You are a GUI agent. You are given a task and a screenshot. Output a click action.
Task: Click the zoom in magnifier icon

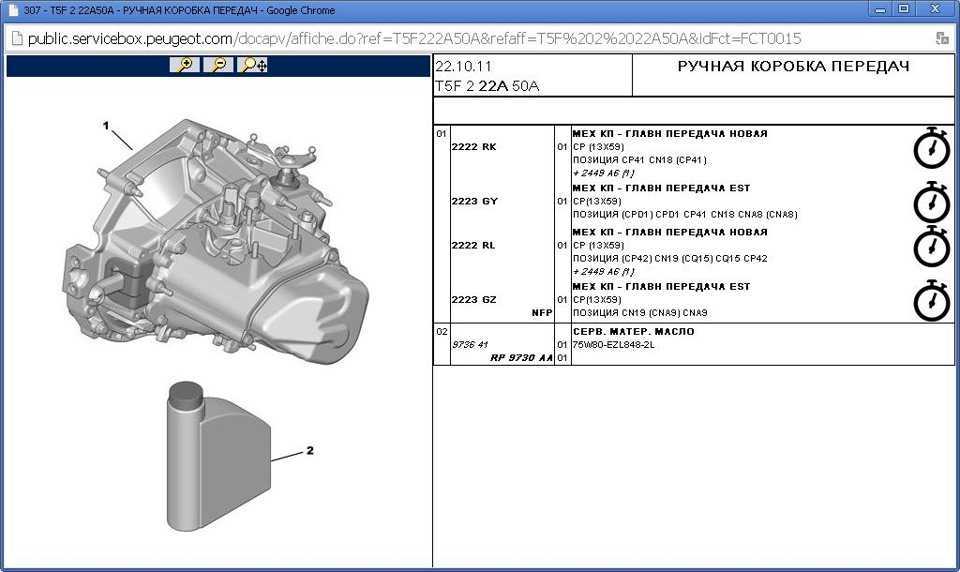point(184,64)
